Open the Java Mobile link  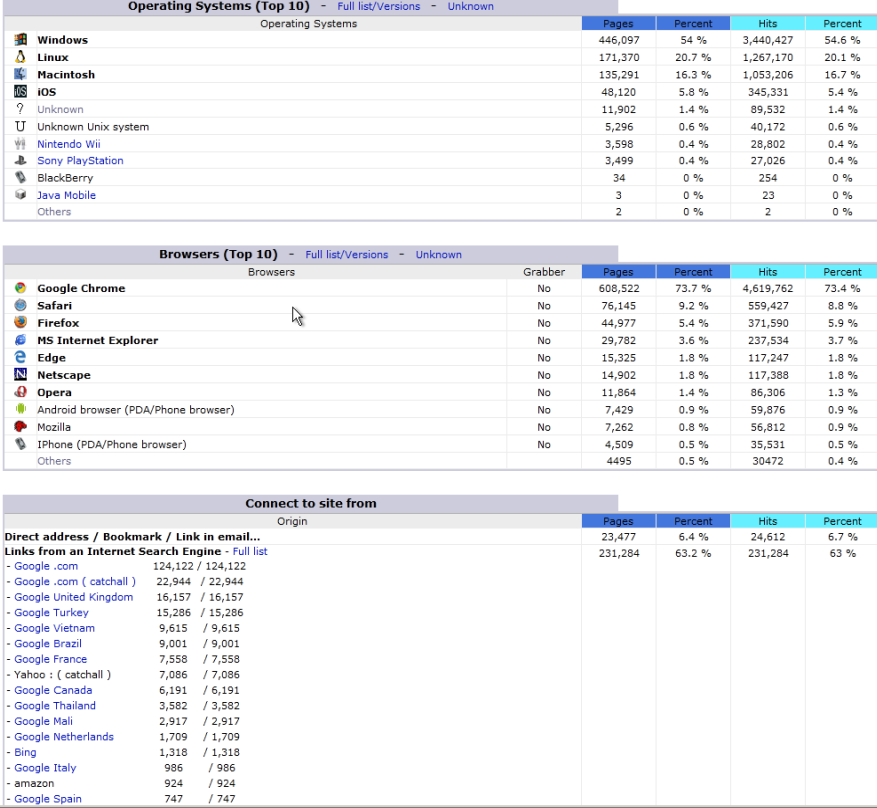click(66, 194)
